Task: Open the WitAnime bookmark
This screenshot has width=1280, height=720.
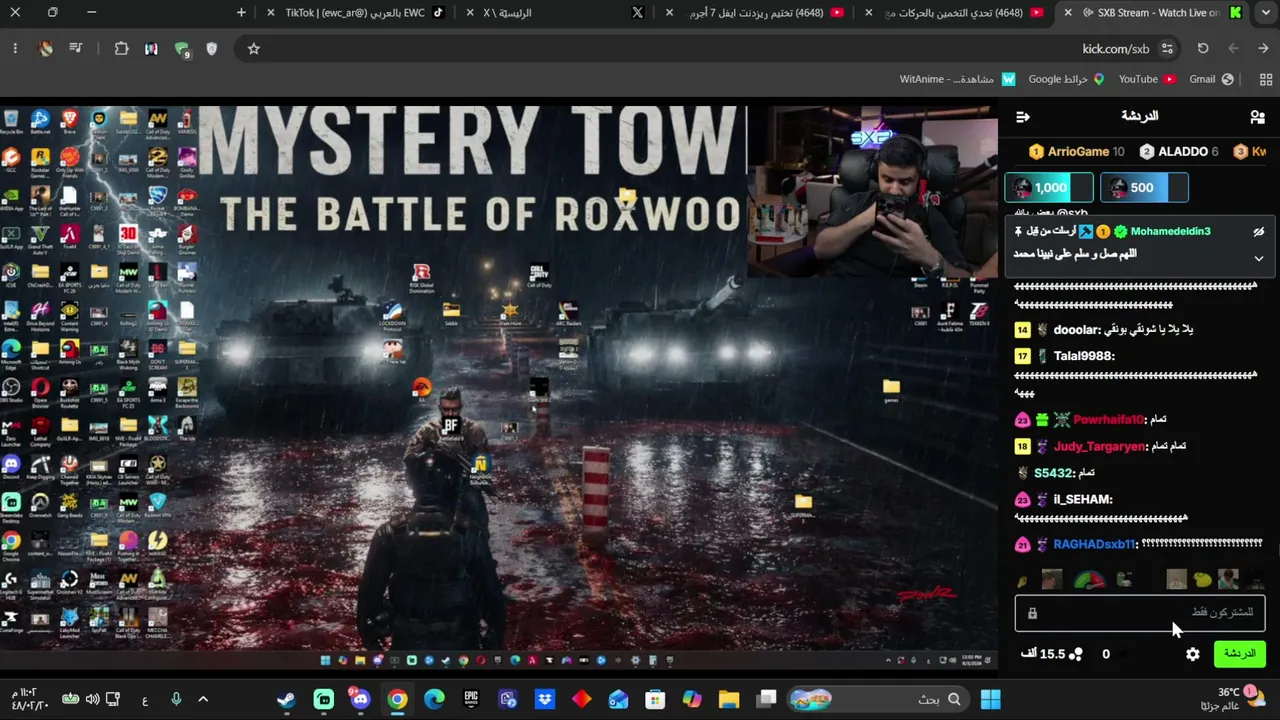Action: [x=958, y=79]
